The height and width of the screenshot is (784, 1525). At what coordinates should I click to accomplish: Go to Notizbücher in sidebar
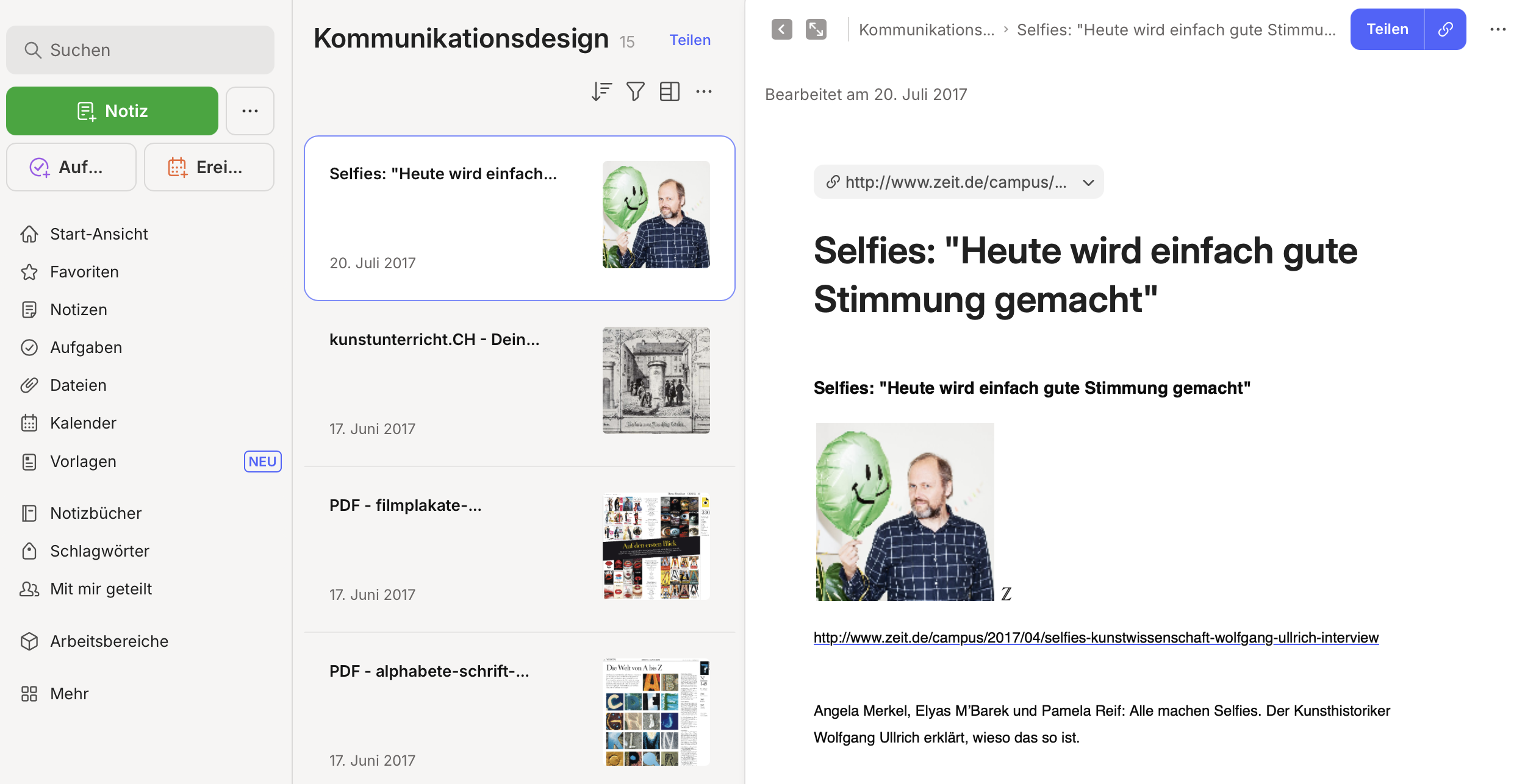click(96, 513)
